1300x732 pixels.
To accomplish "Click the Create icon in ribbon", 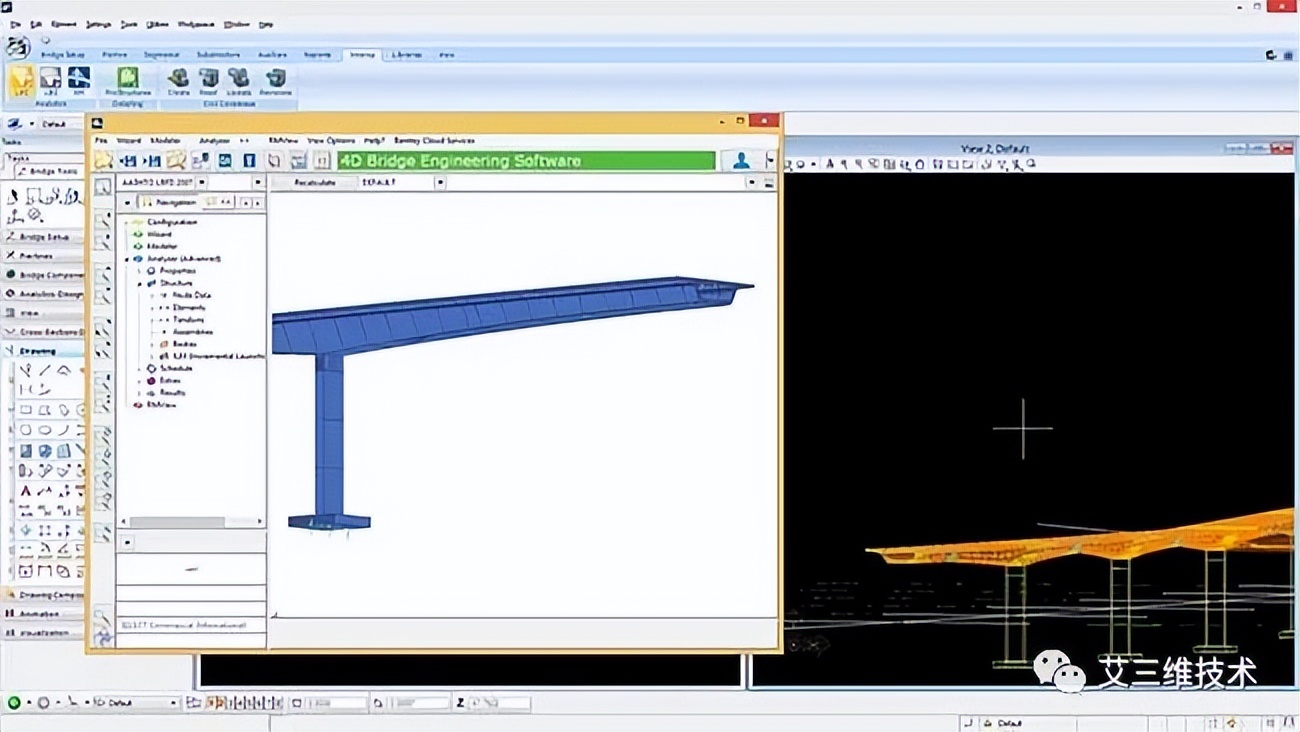I will 178,80.
